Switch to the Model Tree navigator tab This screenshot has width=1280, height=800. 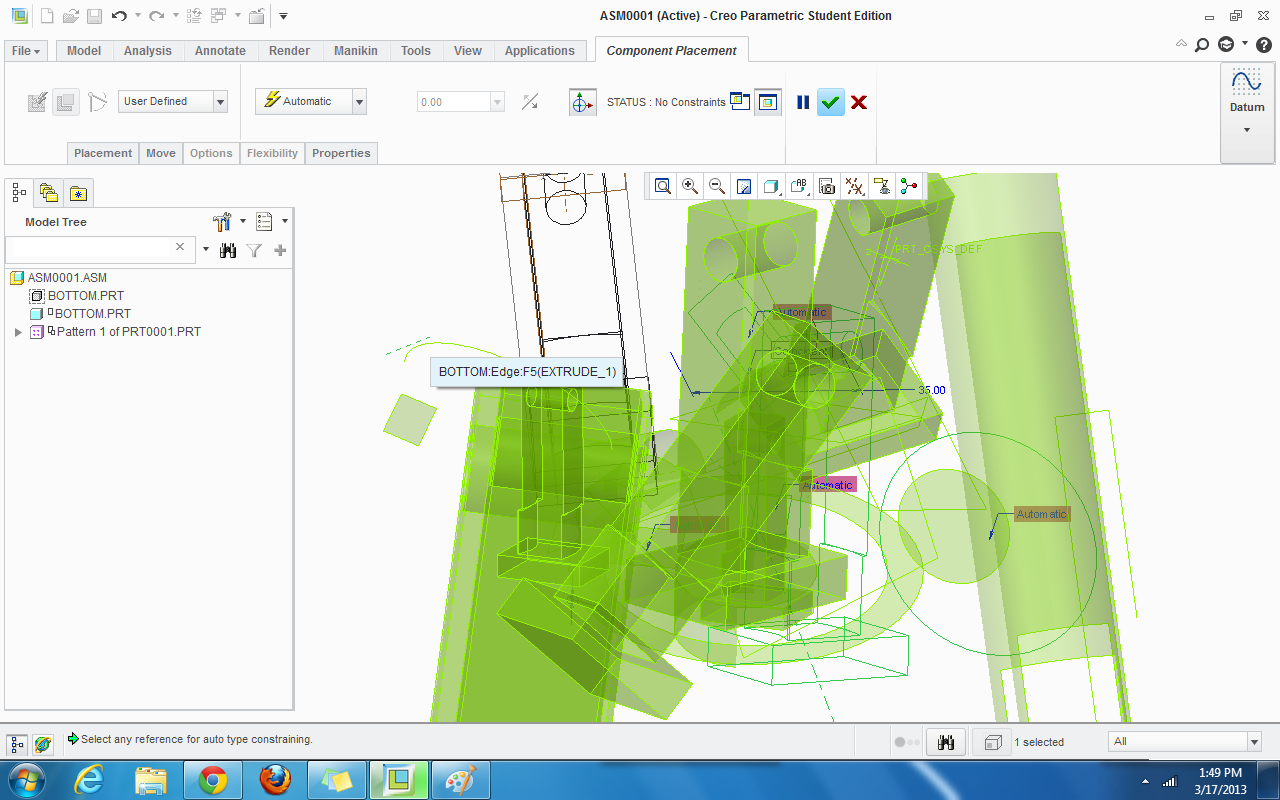(x=19, y=192)
